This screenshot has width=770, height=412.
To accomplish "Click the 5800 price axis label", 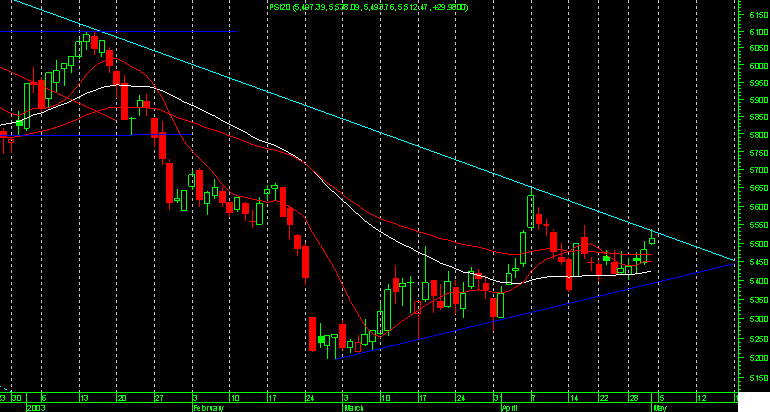I will [759, 135].
